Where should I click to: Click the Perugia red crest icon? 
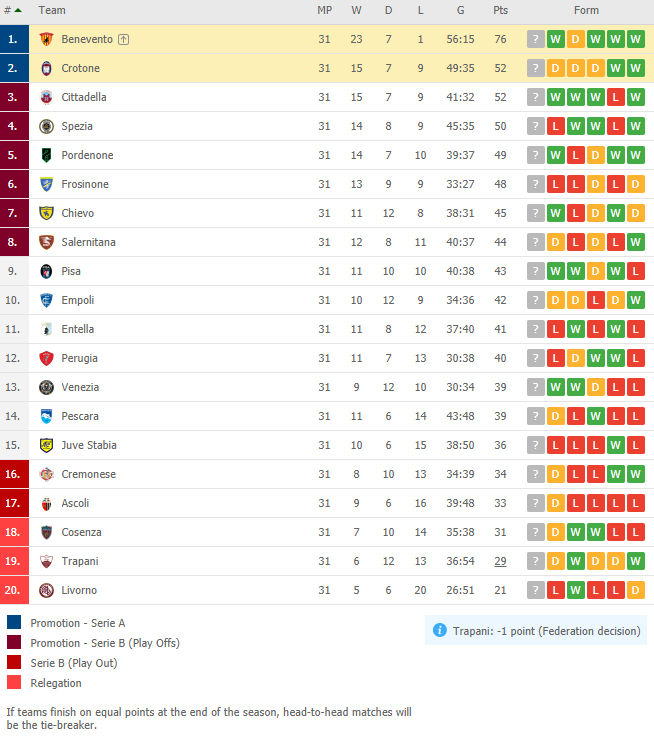point(46,358)
